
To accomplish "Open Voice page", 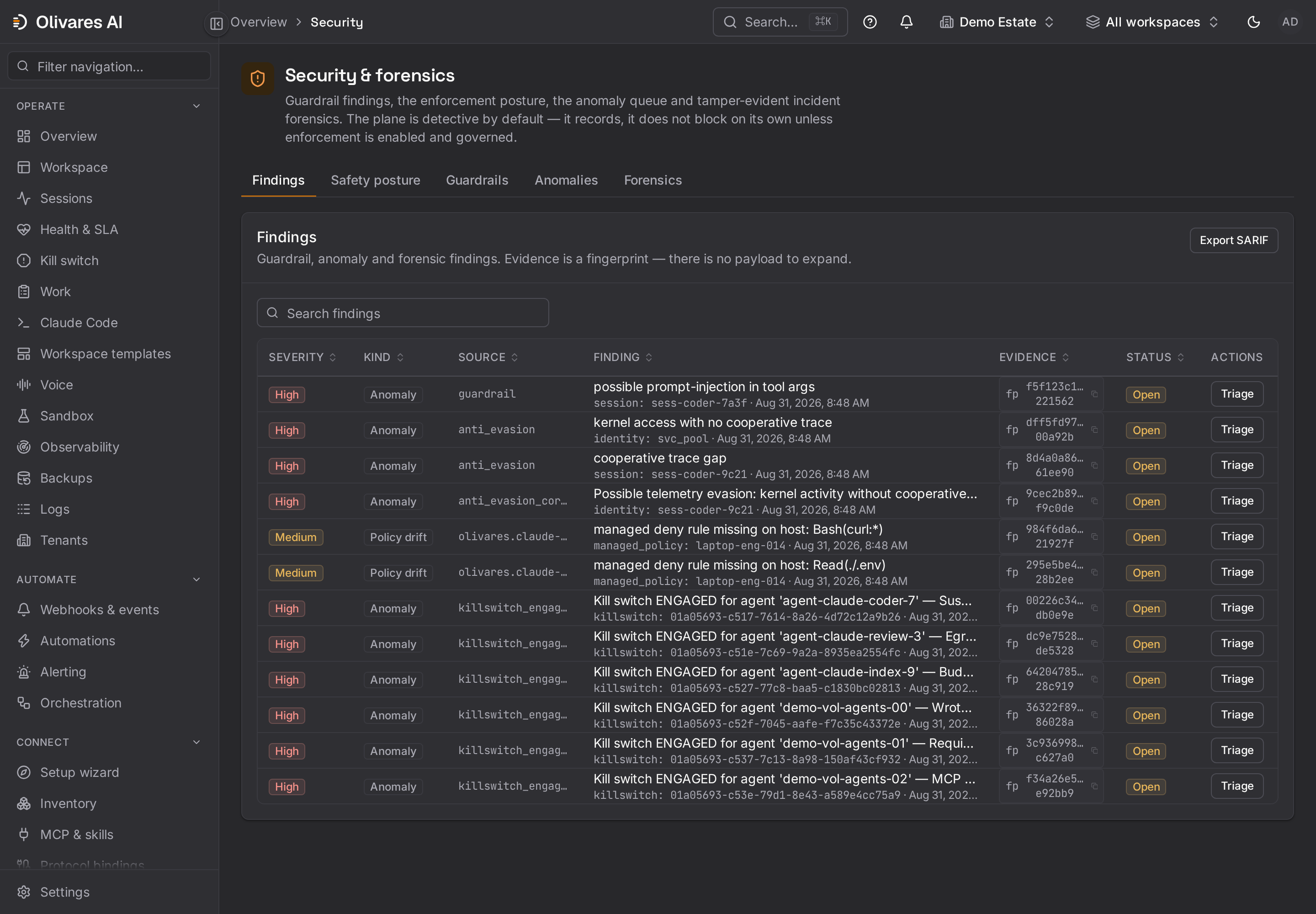I will coord(109,385).
